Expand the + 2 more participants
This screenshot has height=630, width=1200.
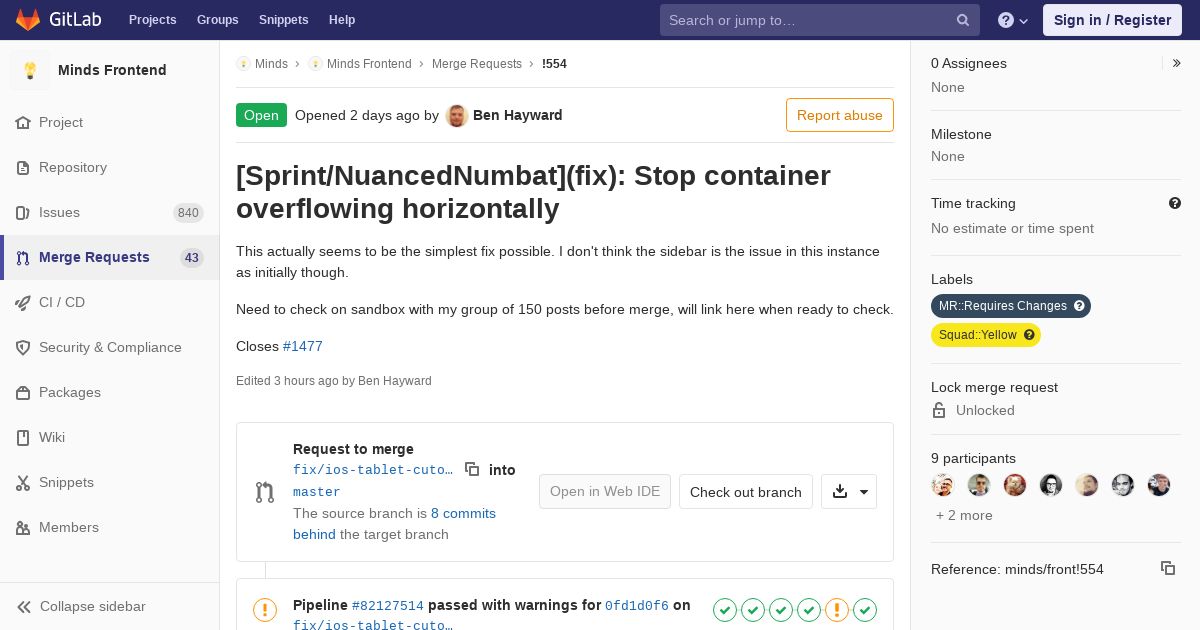pos(964,515)
